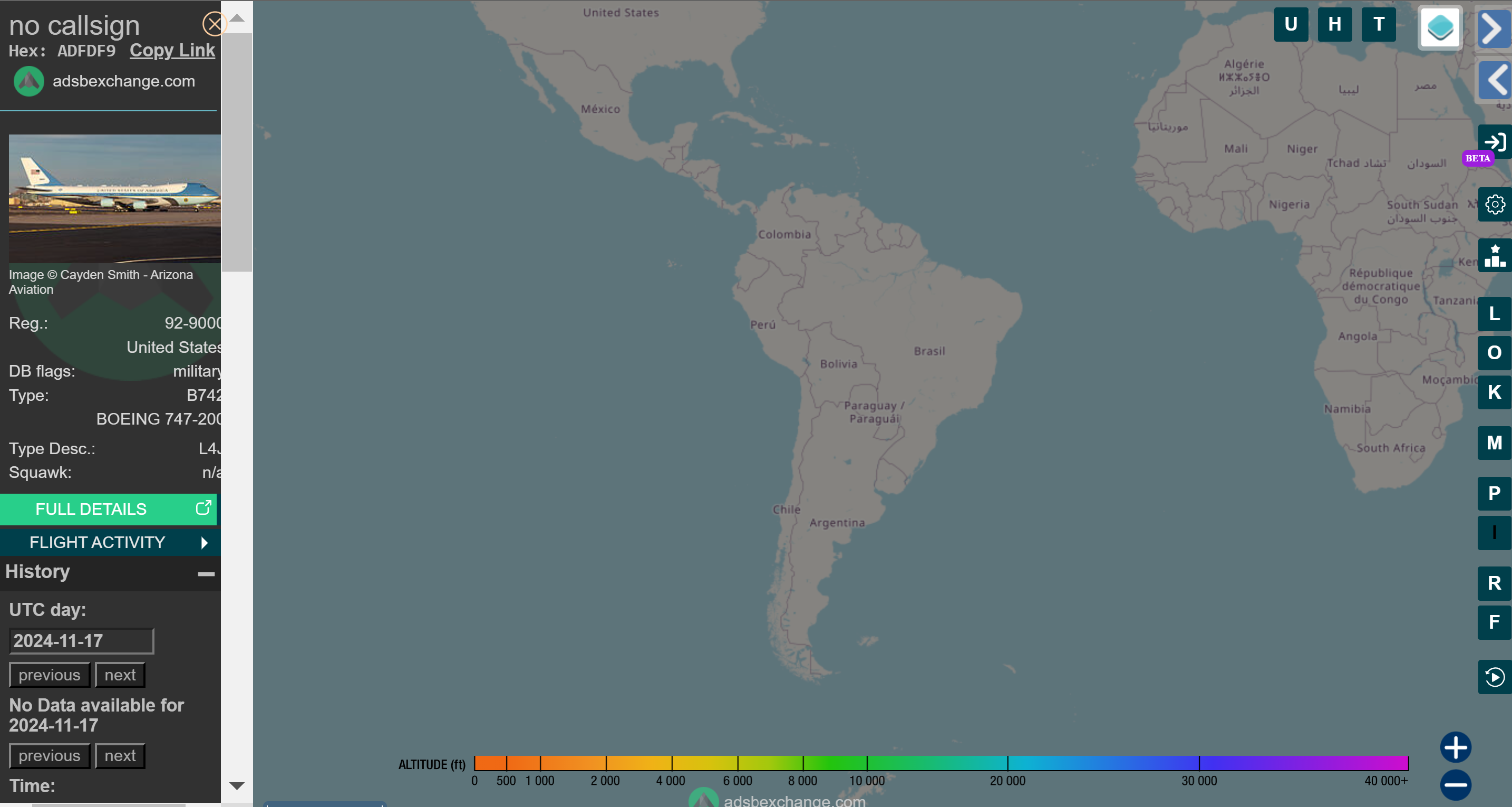
Task: Zoom in the map with plus button
Action: click(1456, 748)
